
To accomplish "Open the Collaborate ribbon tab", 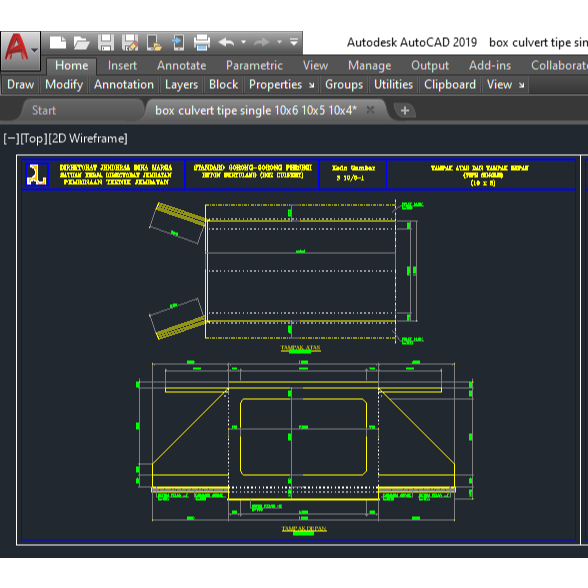I will pos(559,66).
